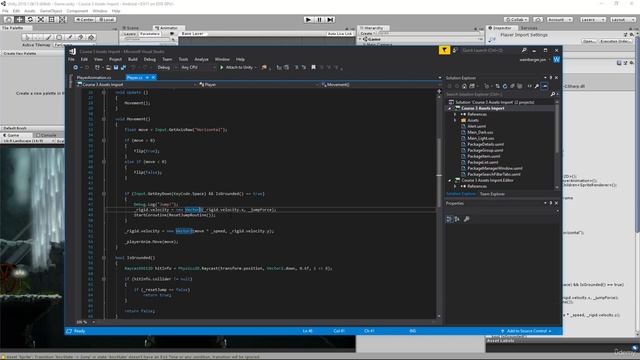Screen dimensions: 640x360
Task: Click the Save file toolbar icon
Action: 116,67
